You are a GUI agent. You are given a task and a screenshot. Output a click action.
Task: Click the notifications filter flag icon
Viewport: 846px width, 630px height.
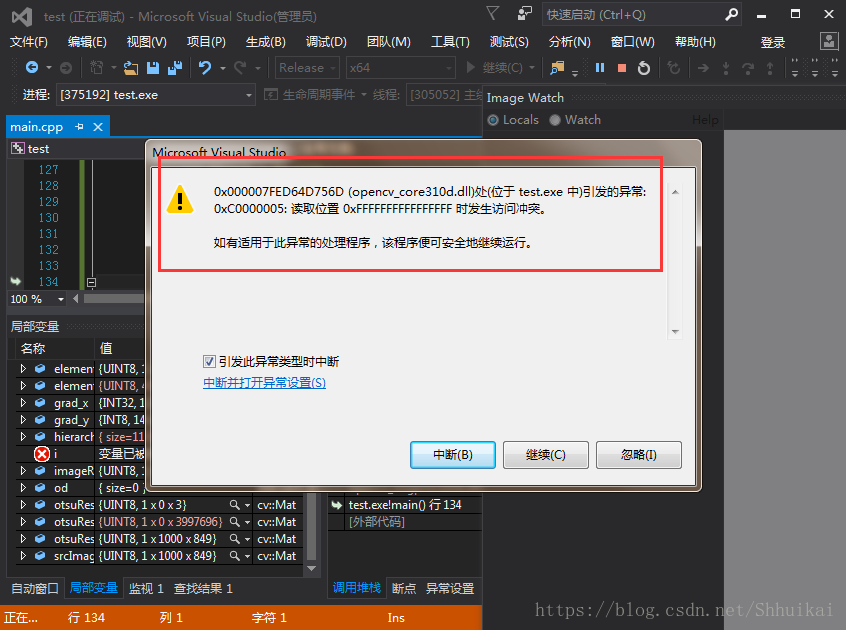[493, 13]
